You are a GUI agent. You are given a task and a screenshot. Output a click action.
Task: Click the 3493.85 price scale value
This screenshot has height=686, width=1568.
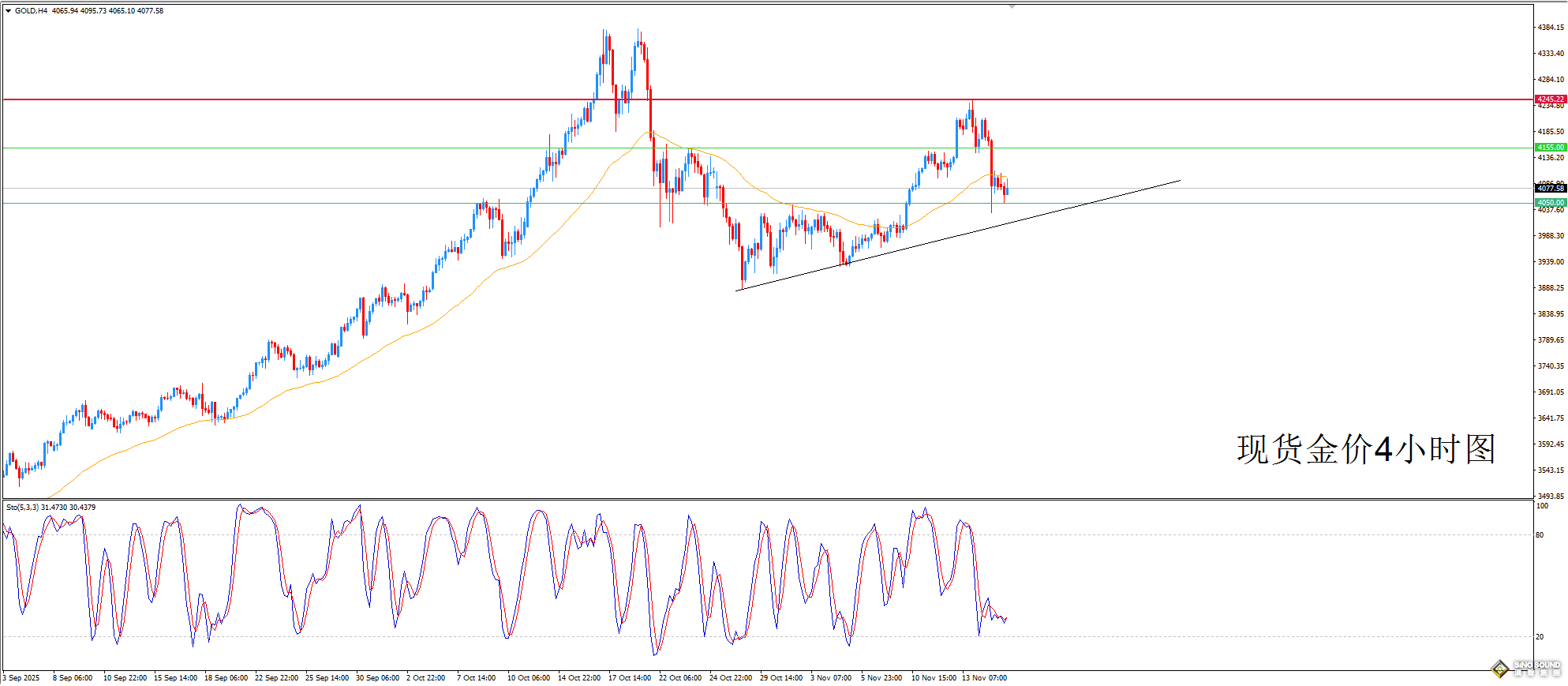coord(1550,497)
